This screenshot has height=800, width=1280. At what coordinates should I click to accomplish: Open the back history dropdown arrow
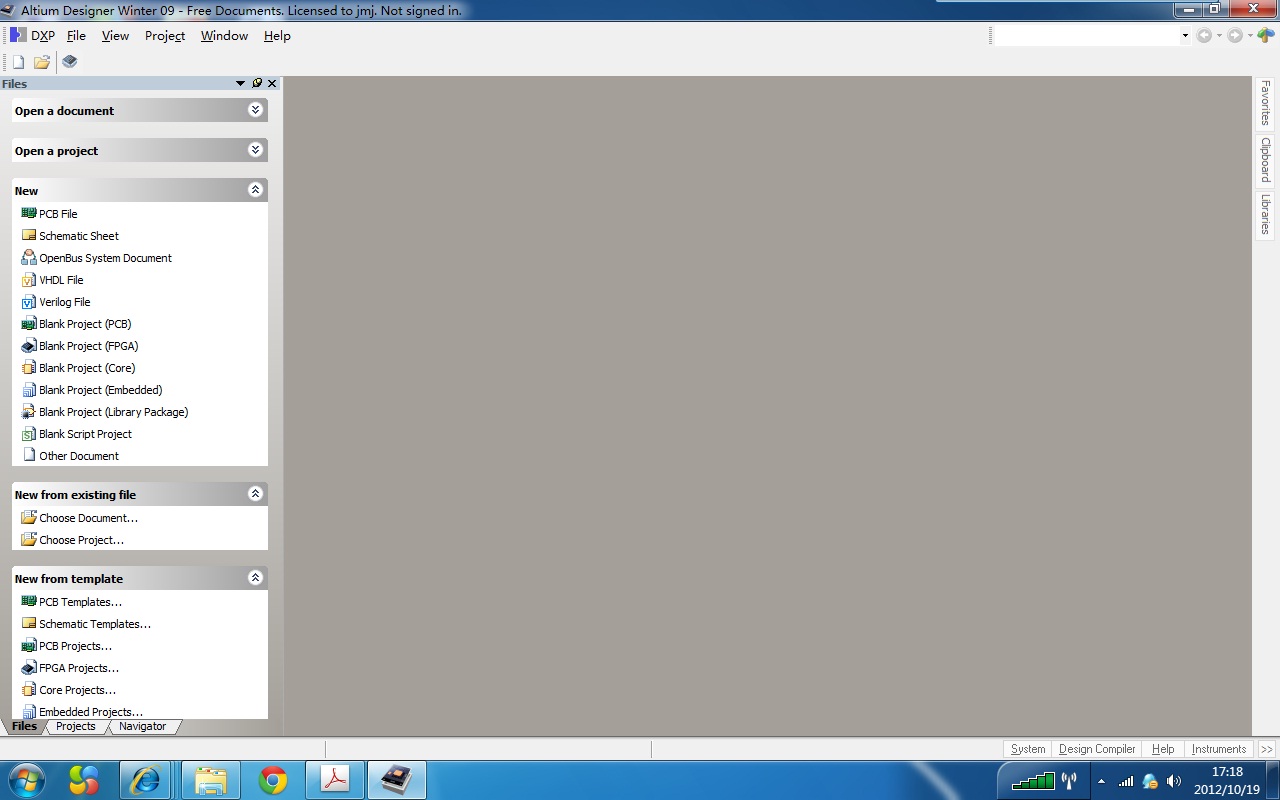pyautogui.click(x=1219, y=35)
